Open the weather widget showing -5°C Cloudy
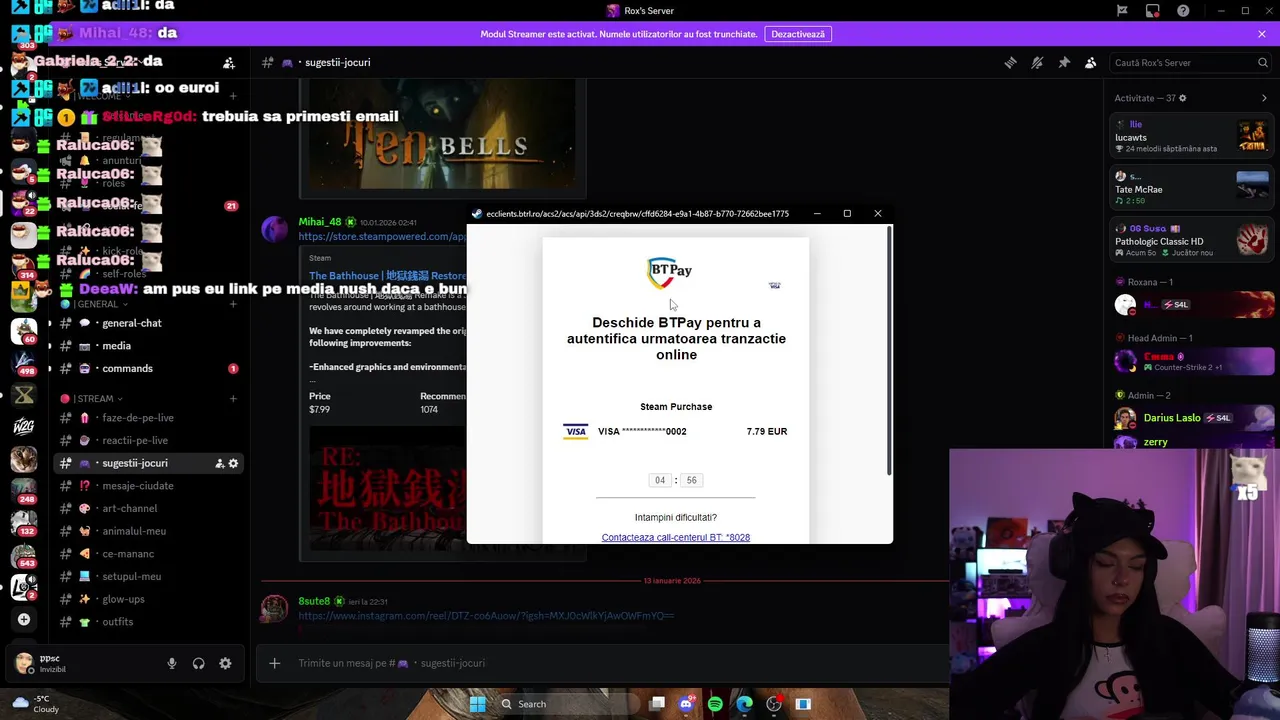 tap(36, 704)
